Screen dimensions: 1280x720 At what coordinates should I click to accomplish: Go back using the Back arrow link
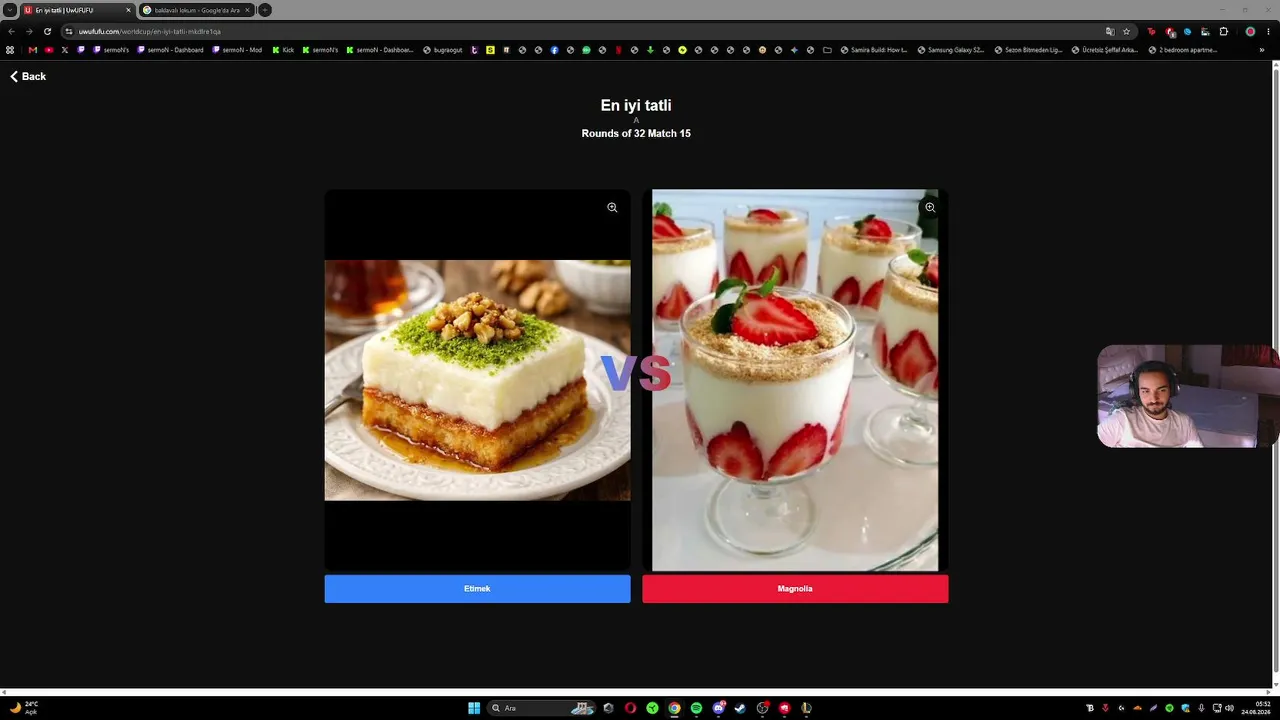[x=28, y=76]
